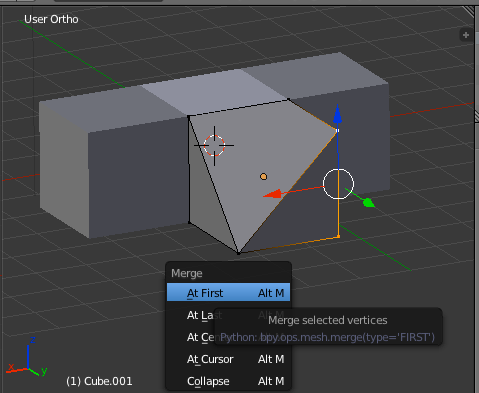The height and width of the screenshot is (393, 479).
Task: Click the 3D cursor crosshair
Action: (x=214, y=145)
